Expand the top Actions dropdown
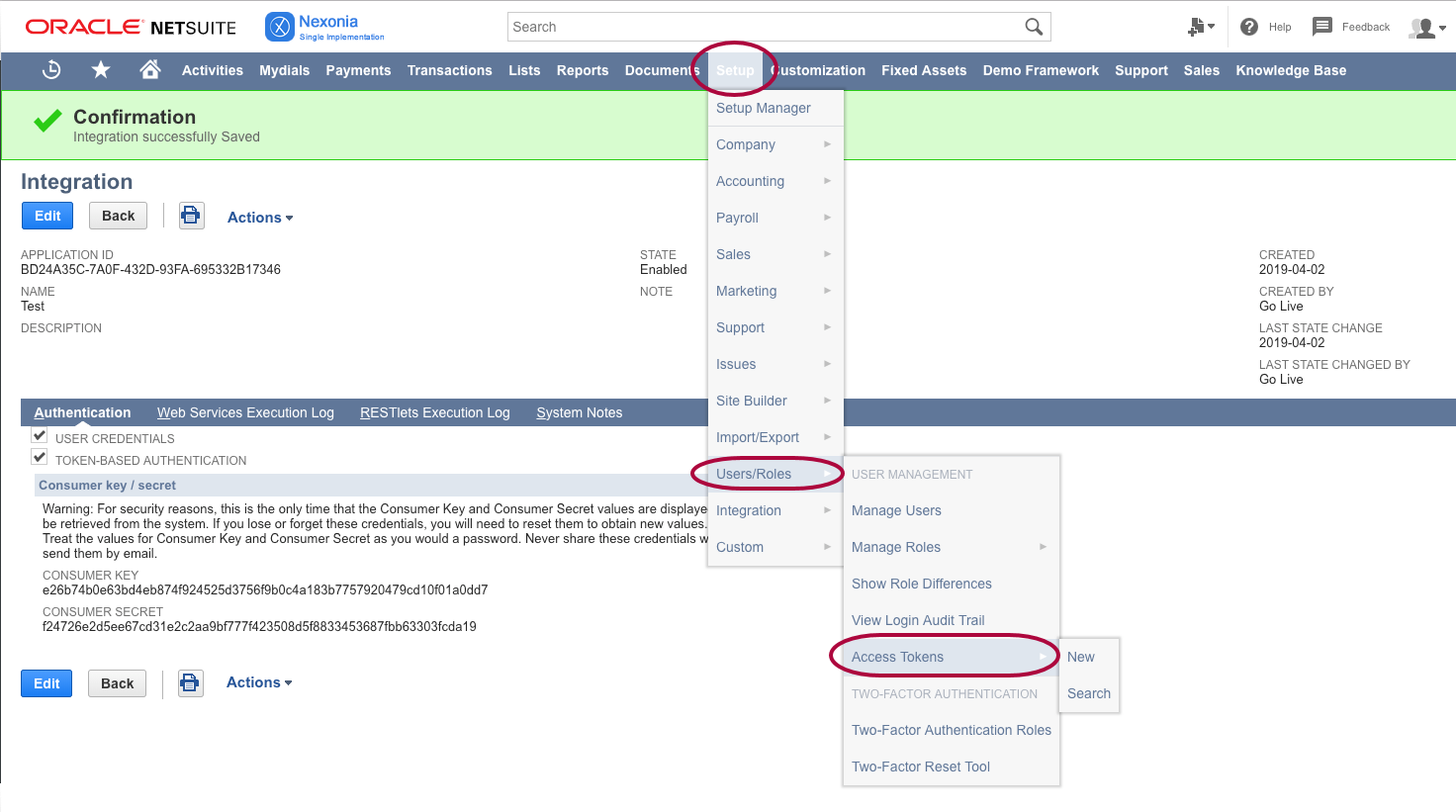The height and width of the screenshot is (812, 1456). (x=260, y=218)
